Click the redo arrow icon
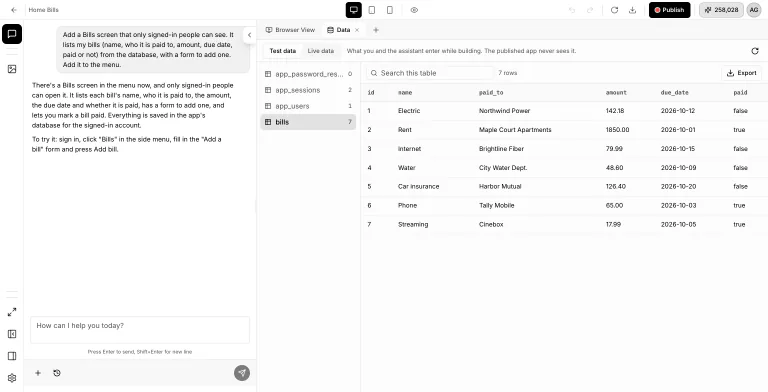Viewport: 768px width, 392px height. tap(590, 10)
